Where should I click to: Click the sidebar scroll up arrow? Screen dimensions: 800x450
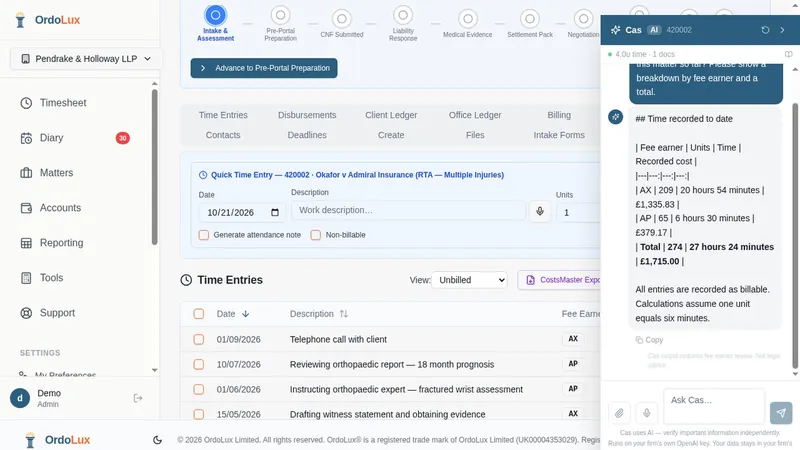(x=155, y=84)
